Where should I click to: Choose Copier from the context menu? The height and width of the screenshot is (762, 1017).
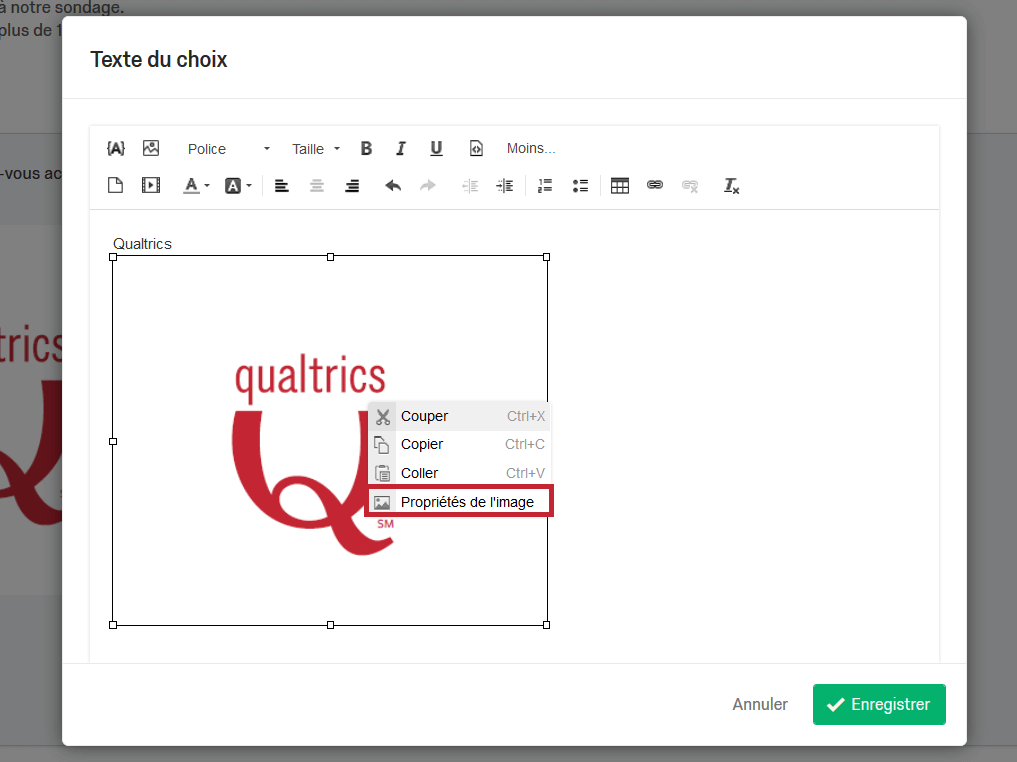pos(459,445)
